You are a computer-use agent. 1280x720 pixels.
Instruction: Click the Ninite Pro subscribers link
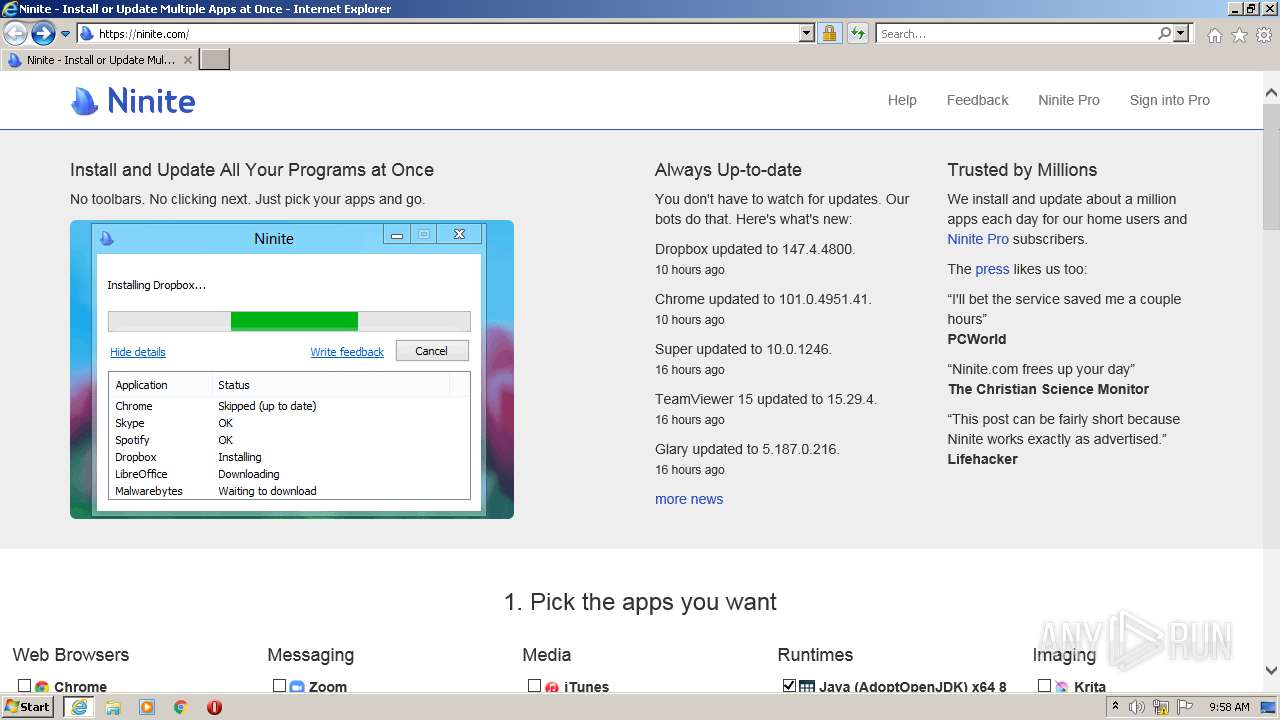(x=978, y=239)
